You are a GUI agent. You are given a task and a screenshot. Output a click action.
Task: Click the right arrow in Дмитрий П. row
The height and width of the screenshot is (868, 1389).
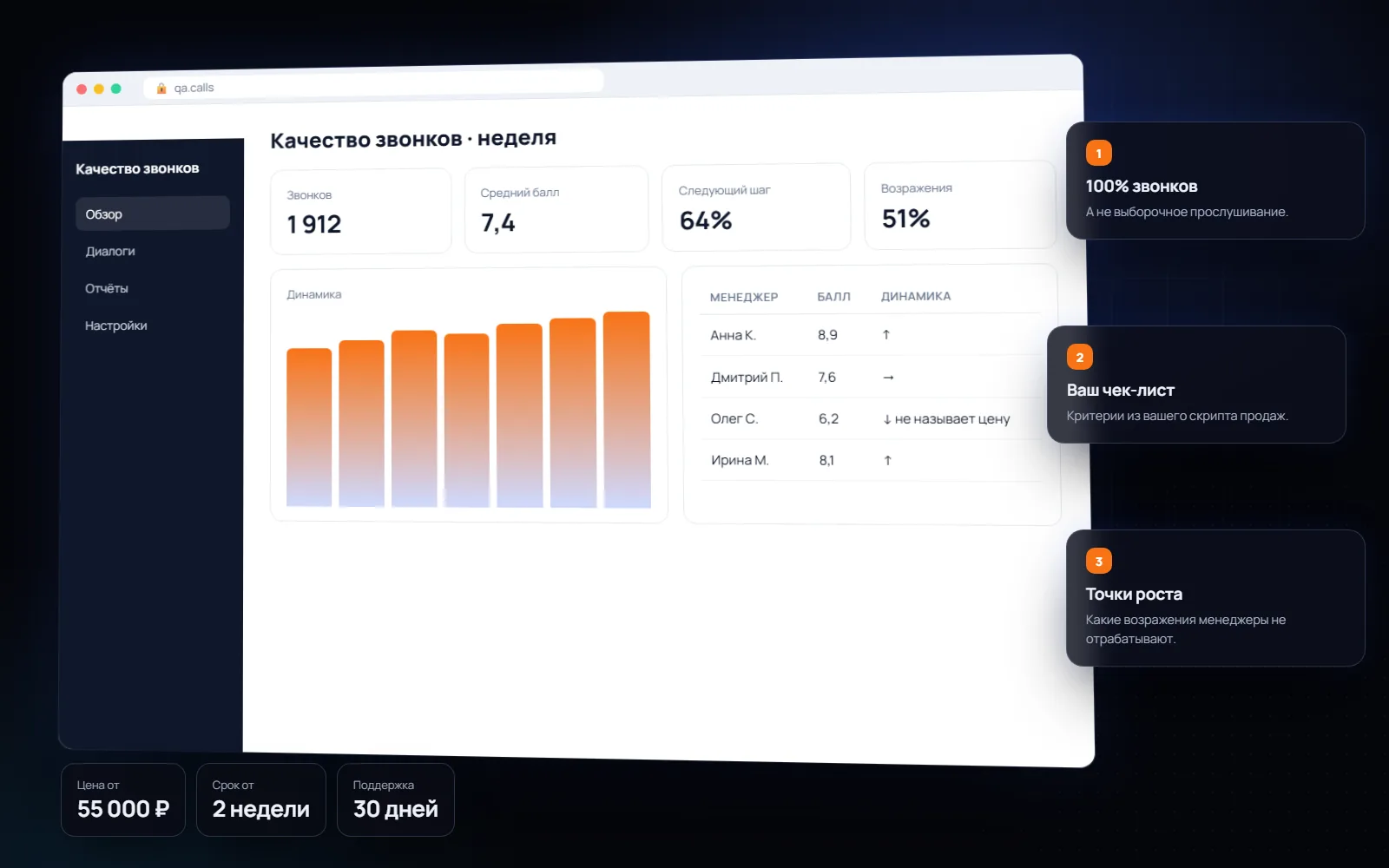[888, 378]
